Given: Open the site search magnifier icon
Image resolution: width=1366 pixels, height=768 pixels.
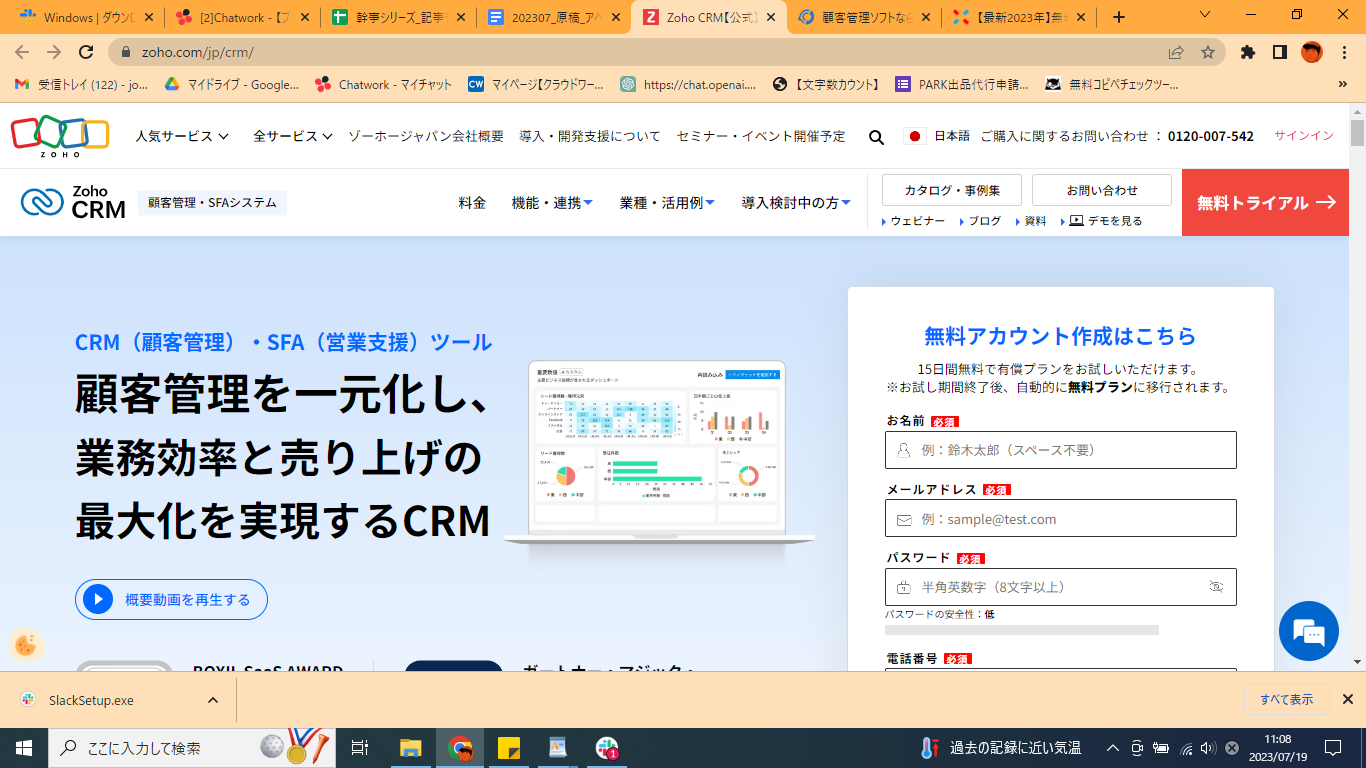Looking at the screenshot, I should (876, 137).
